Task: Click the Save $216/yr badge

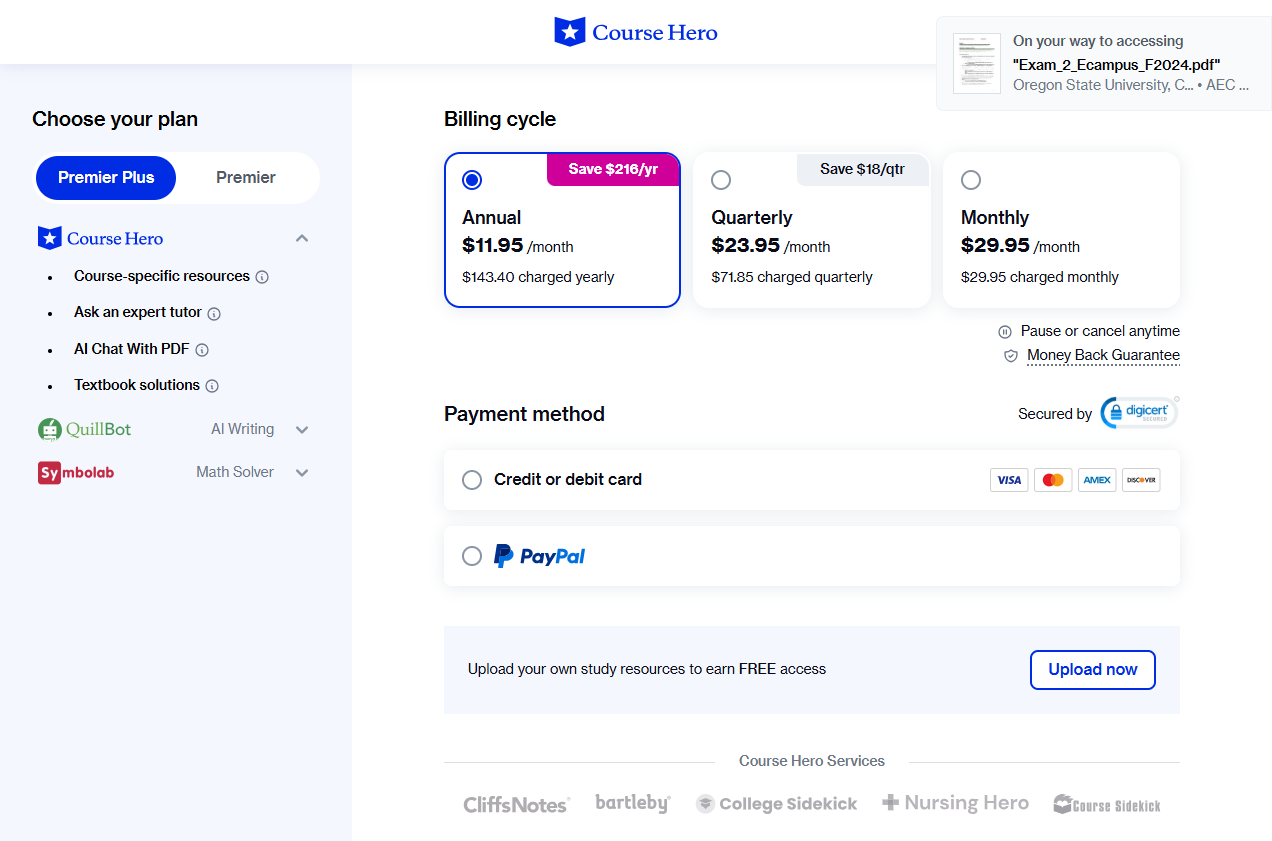Action: point(613,169)
